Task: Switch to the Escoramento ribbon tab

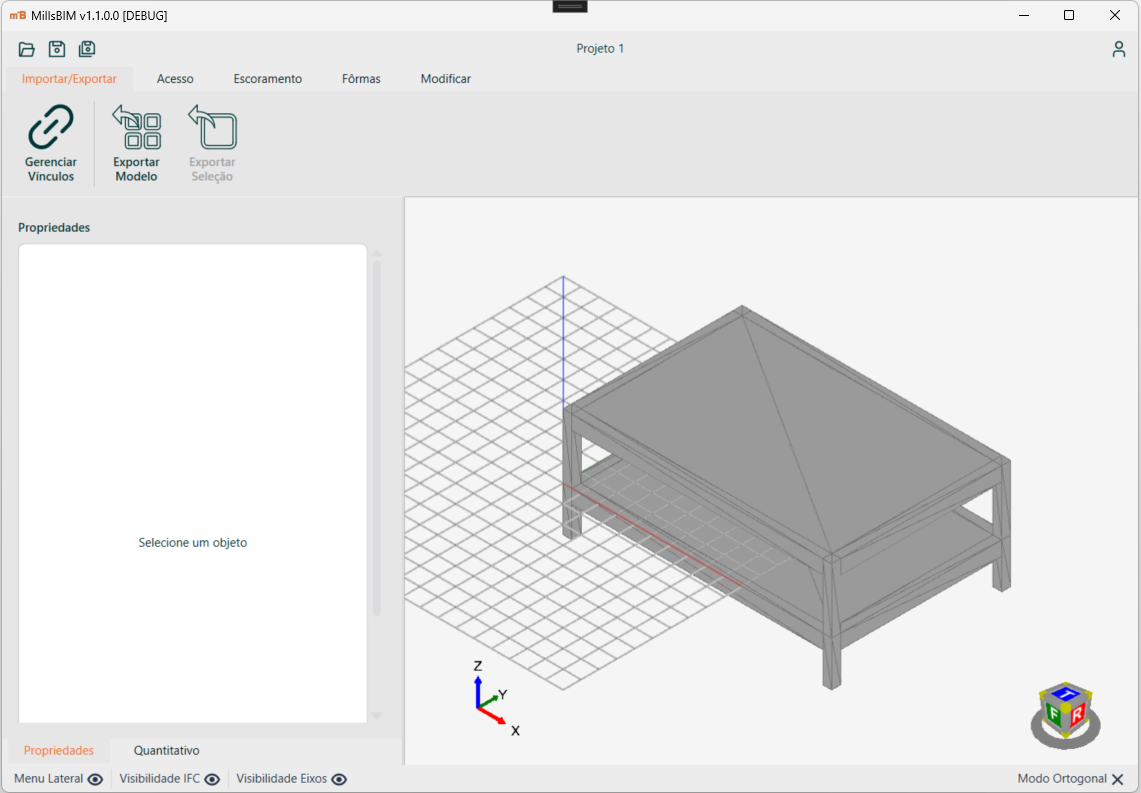Action: pyautogui.click(x=268, y=79)
